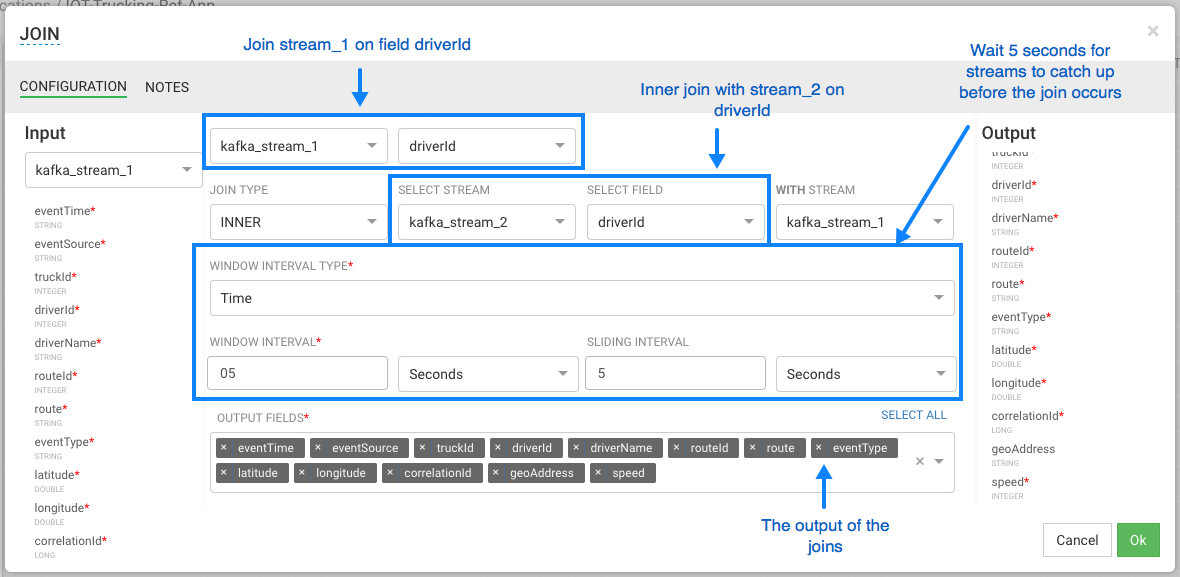Open the Window Interval Type Time dropdown

pyautogui.click(x=581, y=298)
